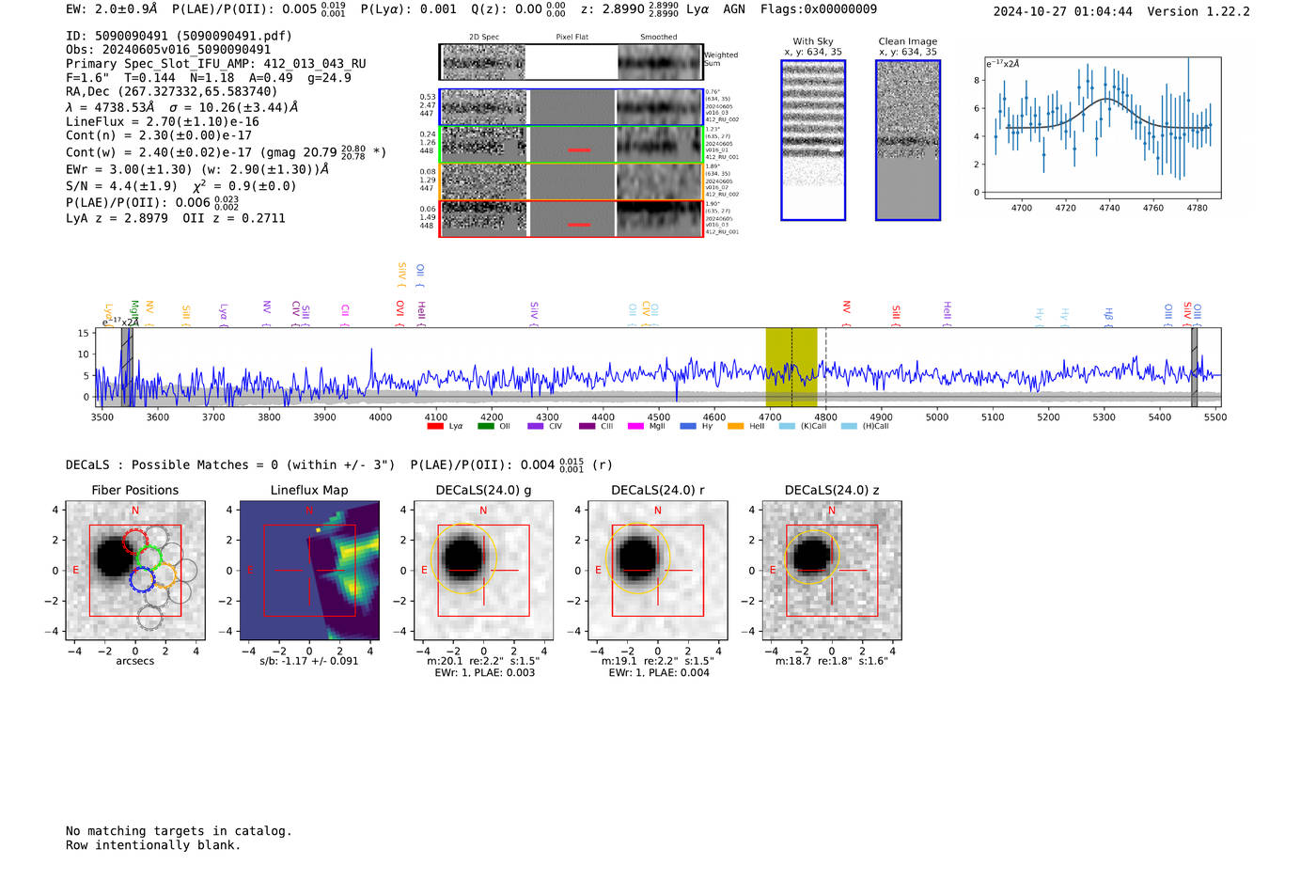Image resolution: width=1316 pixels, height=896 pixels.
Task: Select the green-bordered fiber spectrum row
Action: [x=571, y=145]
